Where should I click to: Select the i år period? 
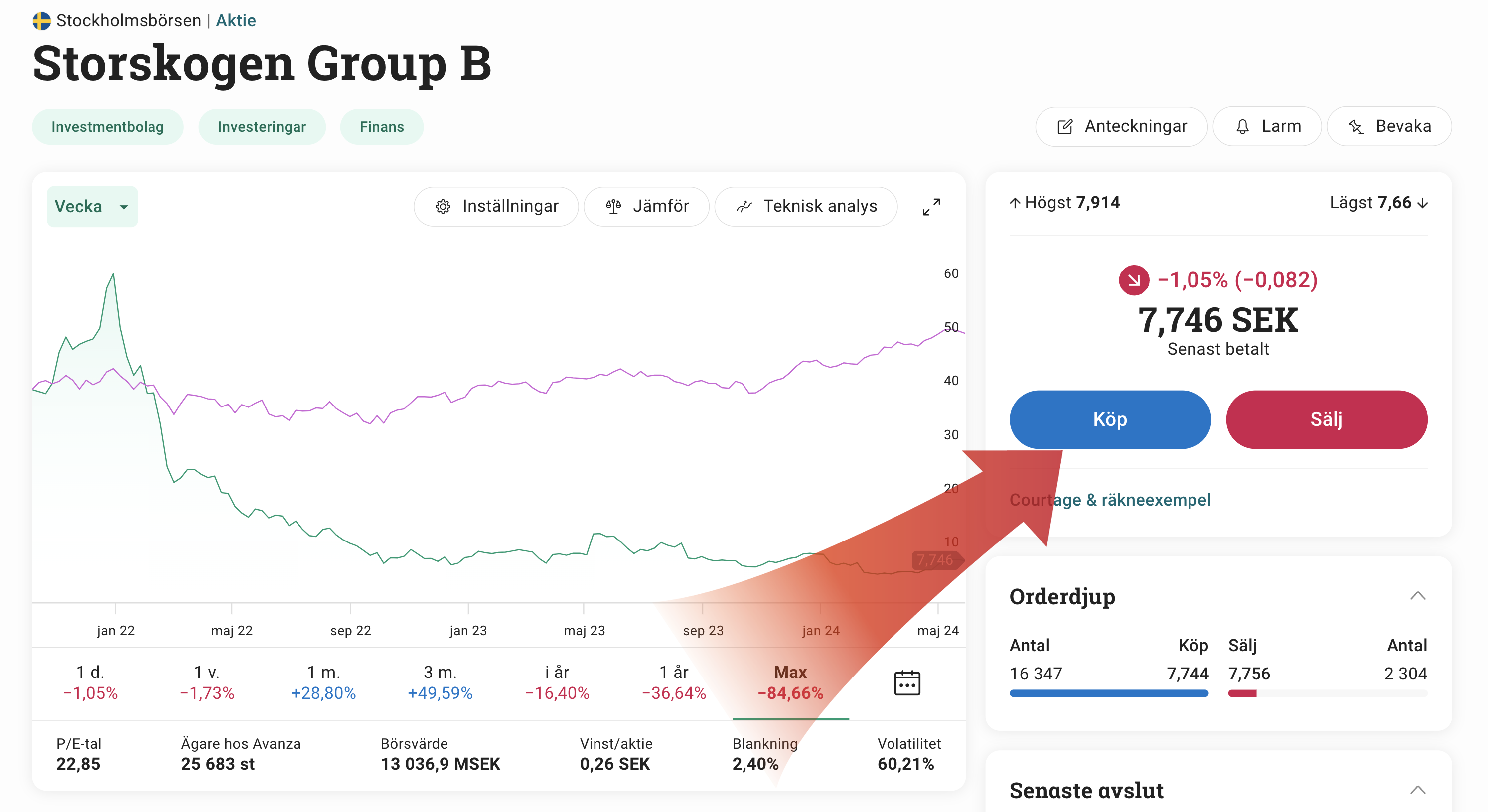click(557, 682)
